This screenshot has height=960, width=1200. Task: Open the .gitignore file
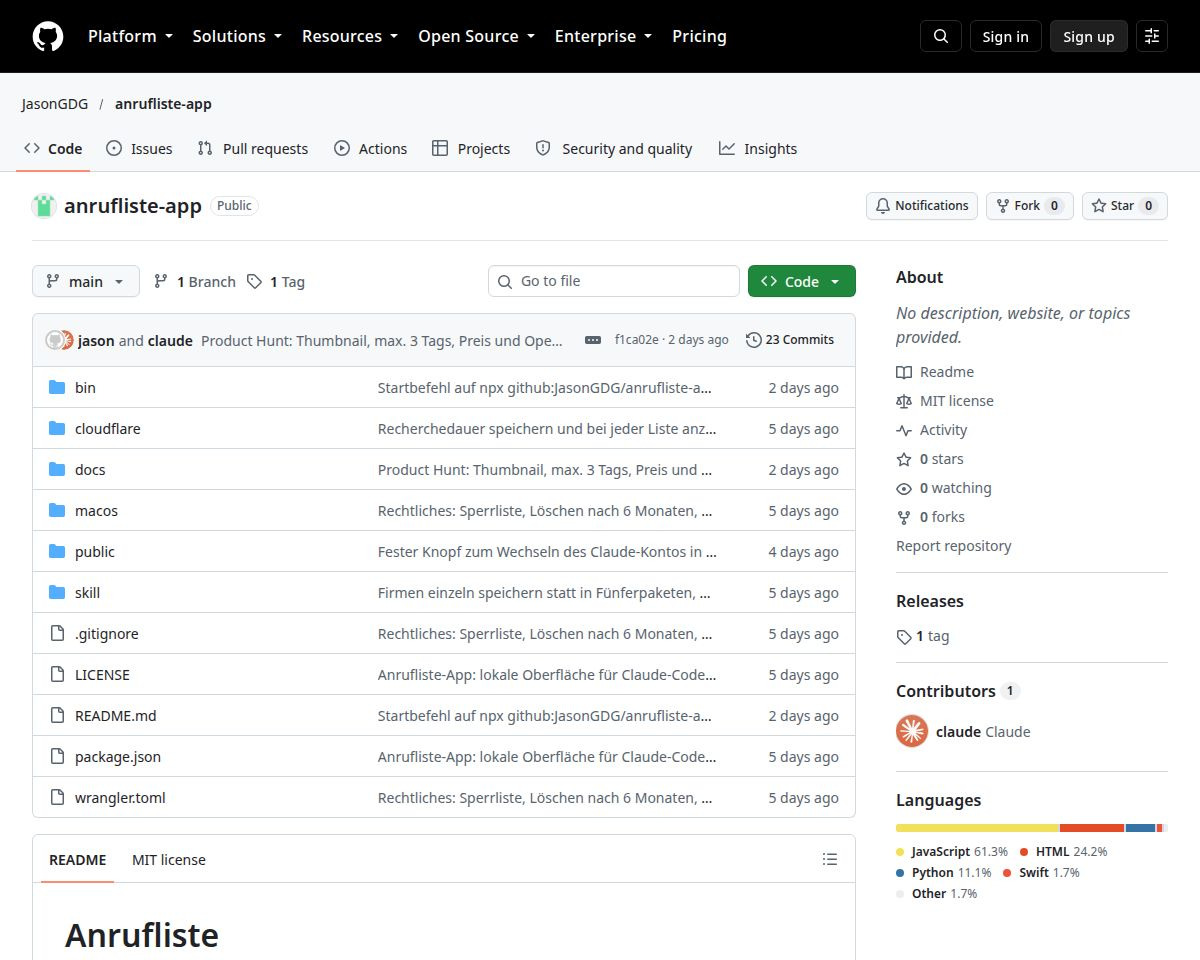tap(107, 634)
